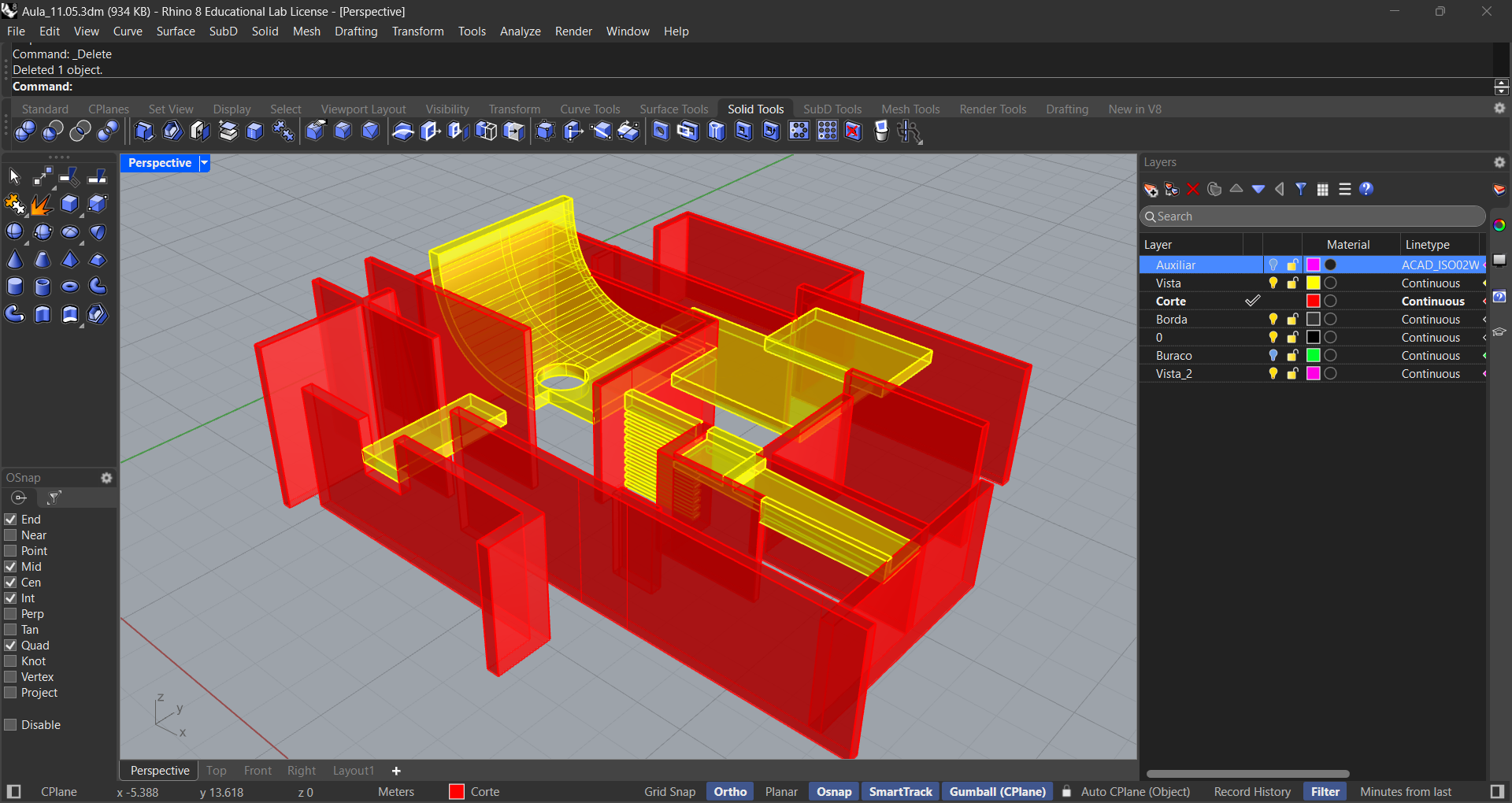The height and width of the screenshot is (803, 1512).
Task: Select the Boolean Difference tool
Action: click(53, 131)
